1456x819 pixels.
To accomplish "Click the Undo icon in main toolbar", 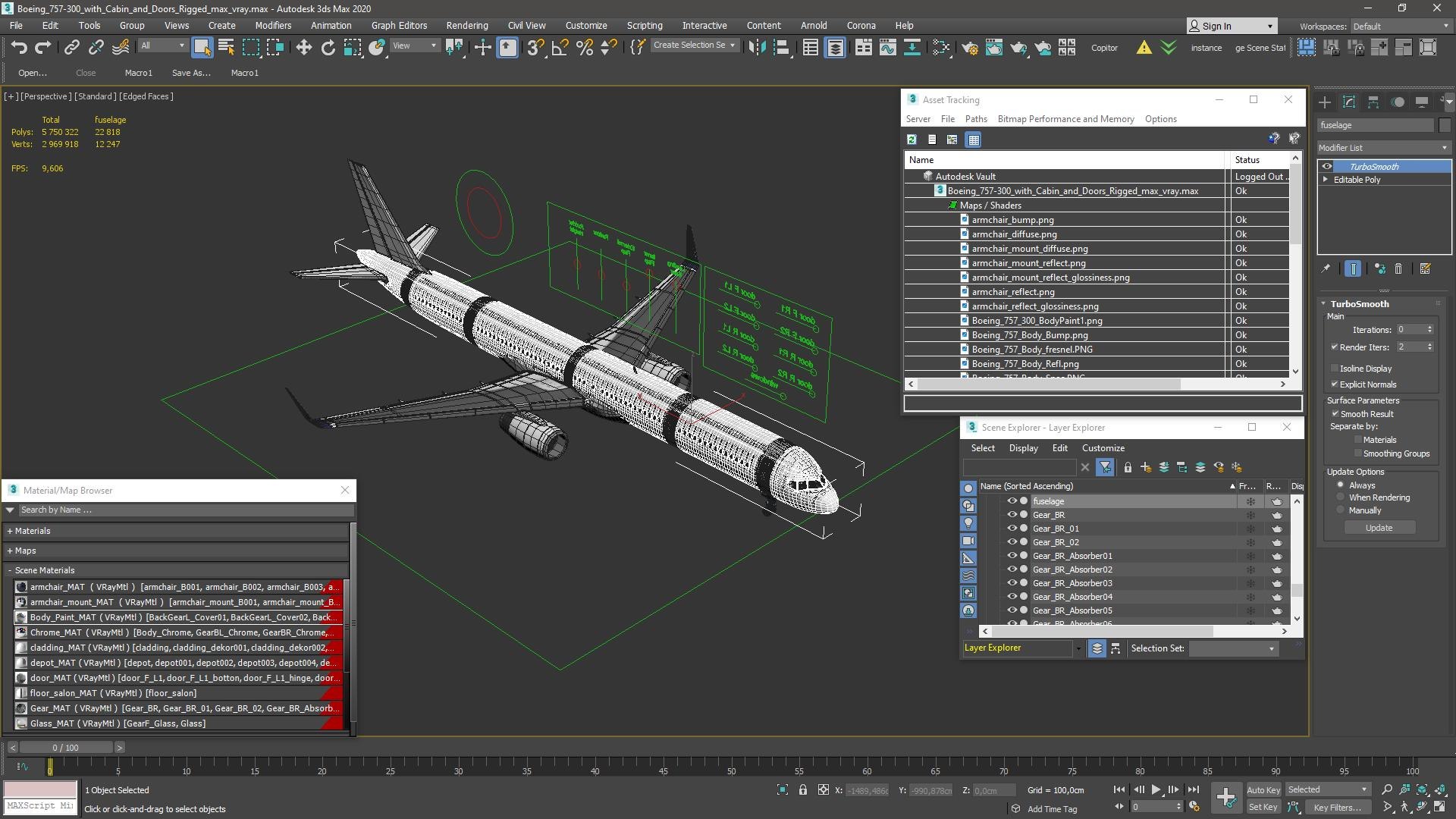I will [x=18, y=47].
